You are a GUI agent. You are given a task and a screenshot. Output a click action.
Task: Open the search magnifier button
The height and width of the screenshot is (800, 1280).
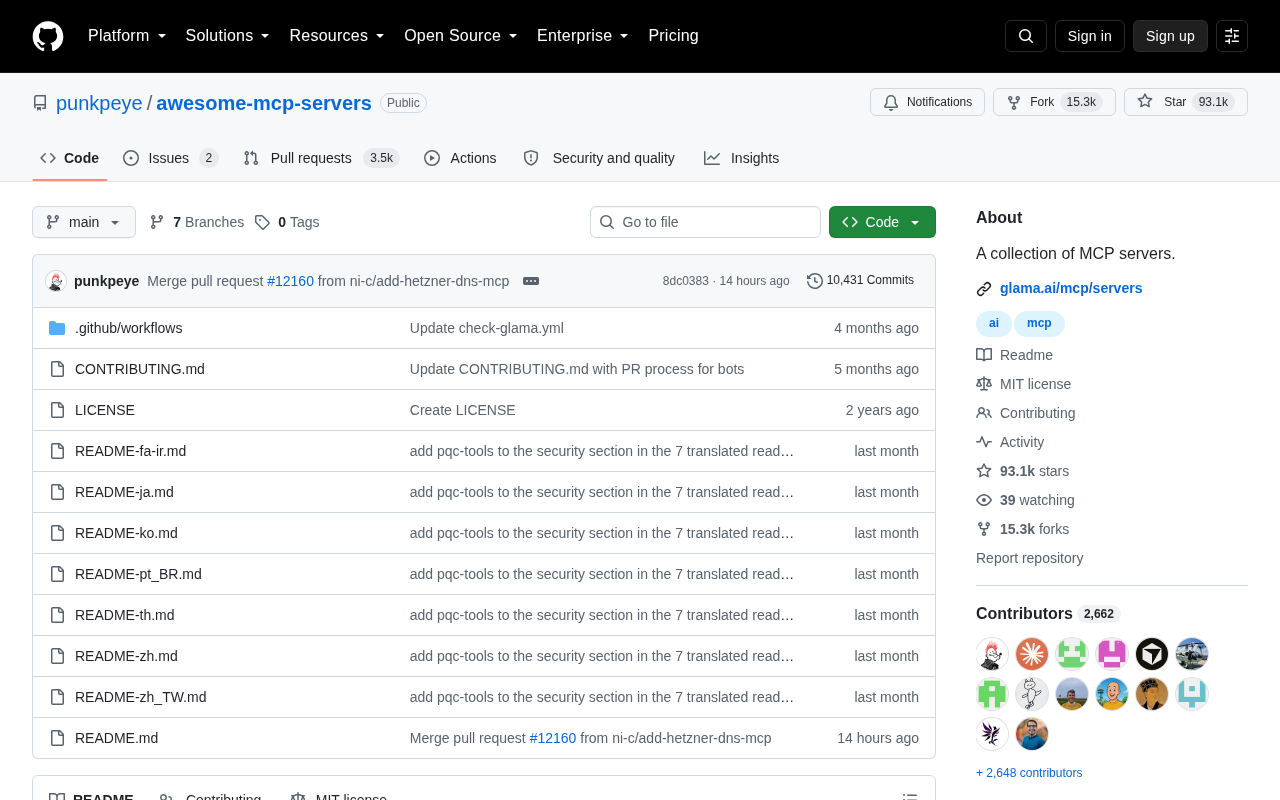point(1026,36)
